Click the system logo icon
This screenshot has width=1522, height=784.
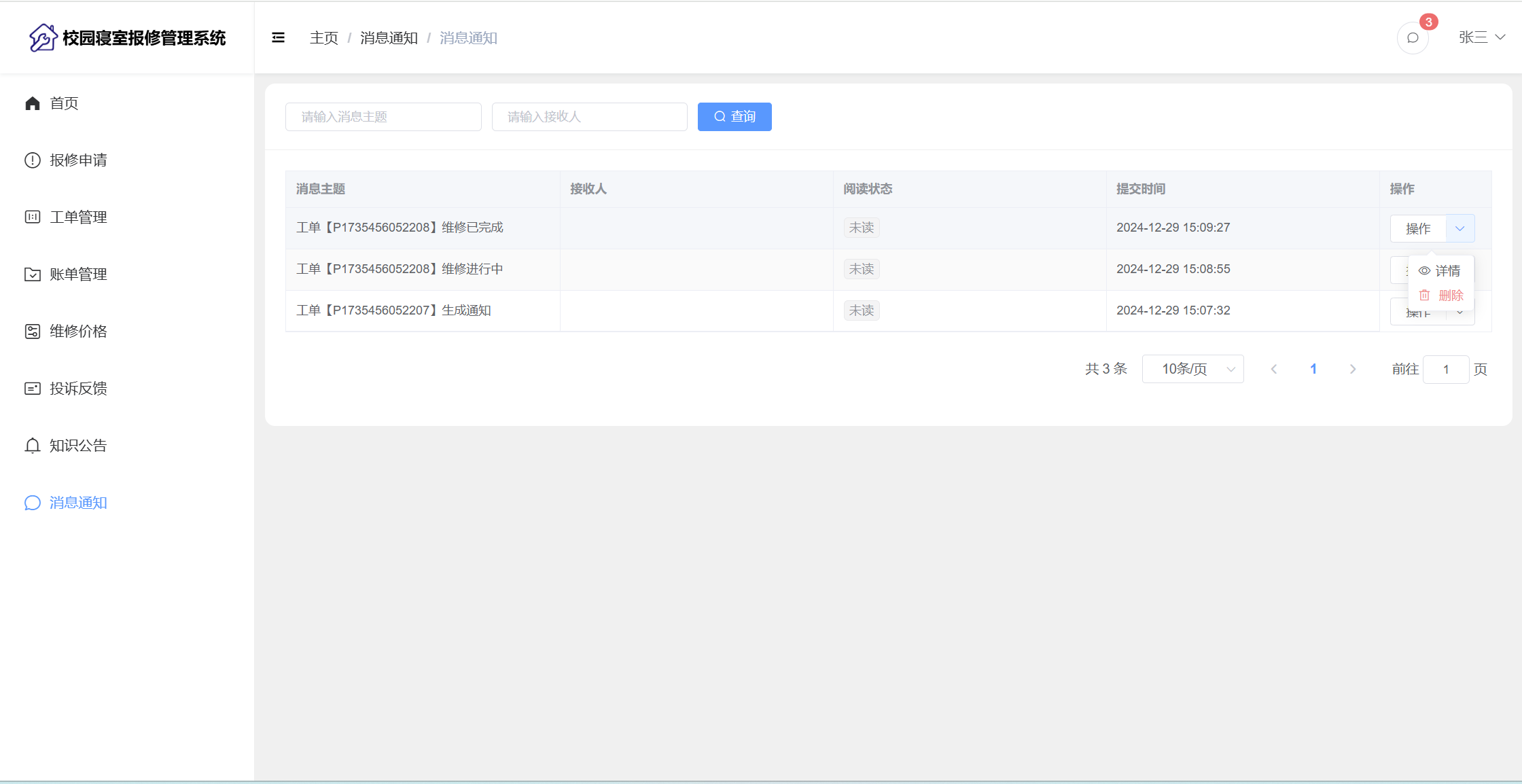tap(43, 38)
